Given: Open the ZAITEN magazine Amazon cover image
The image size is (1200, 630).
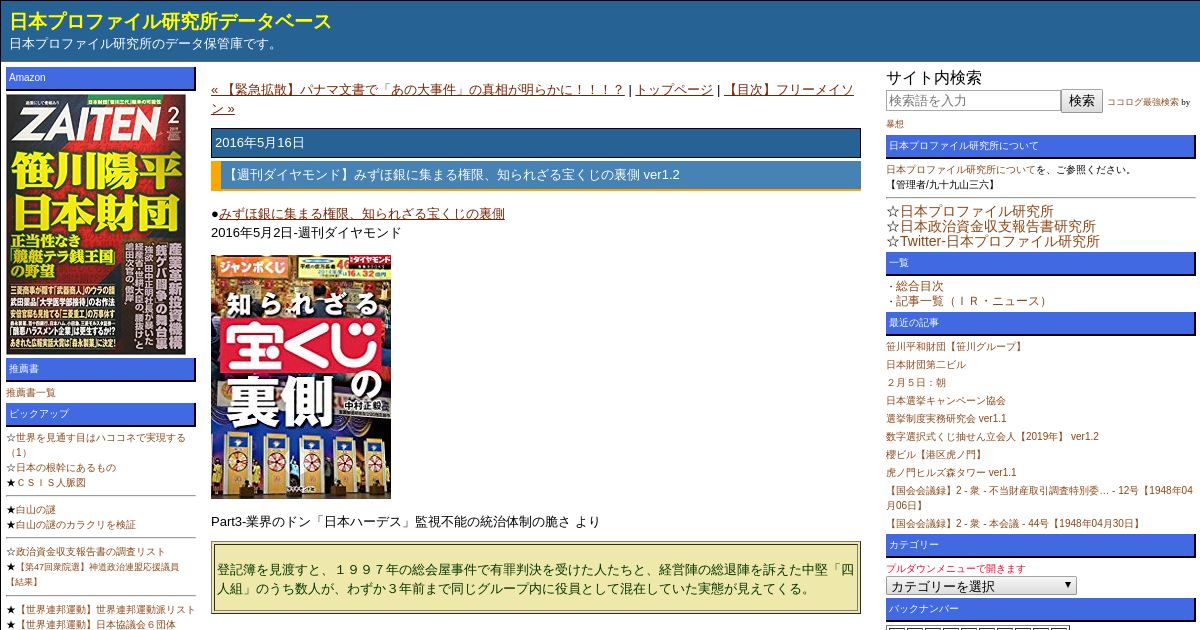Looking at the screenshot, I should tap(96, 224).
